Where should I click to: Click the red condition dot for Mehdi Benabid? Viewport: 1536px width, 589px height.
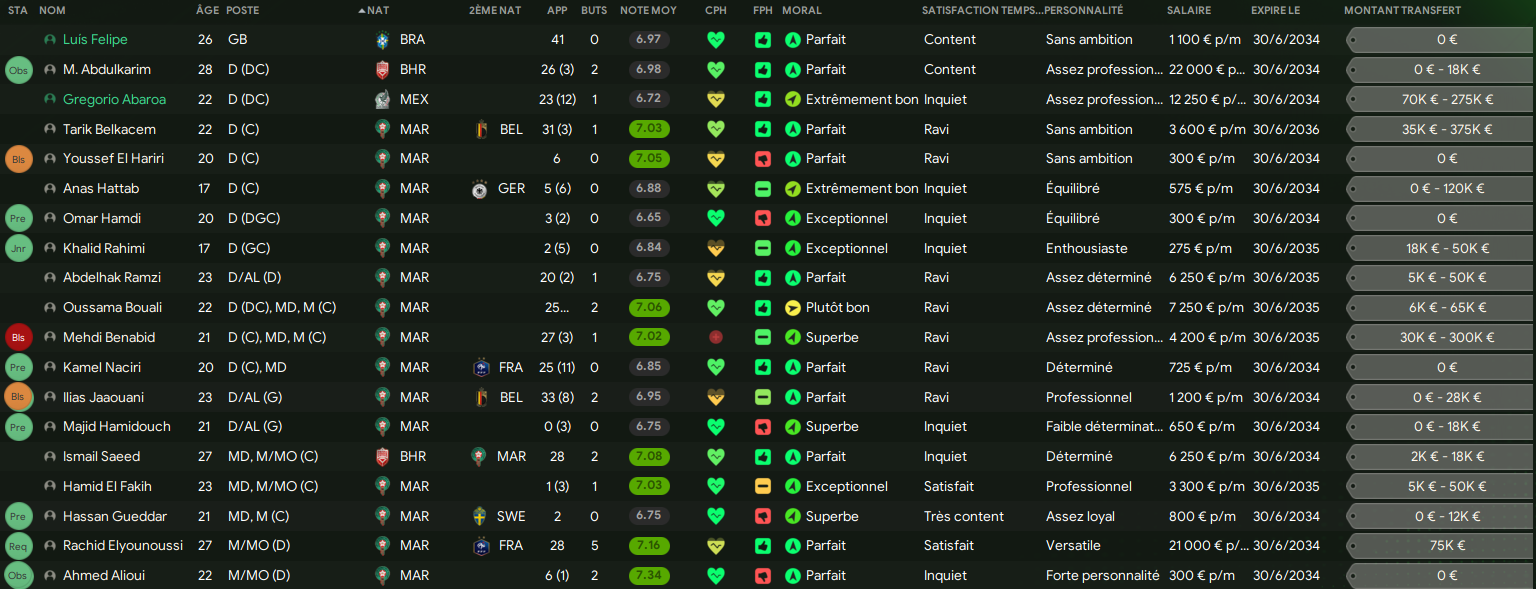click(715, 338)
